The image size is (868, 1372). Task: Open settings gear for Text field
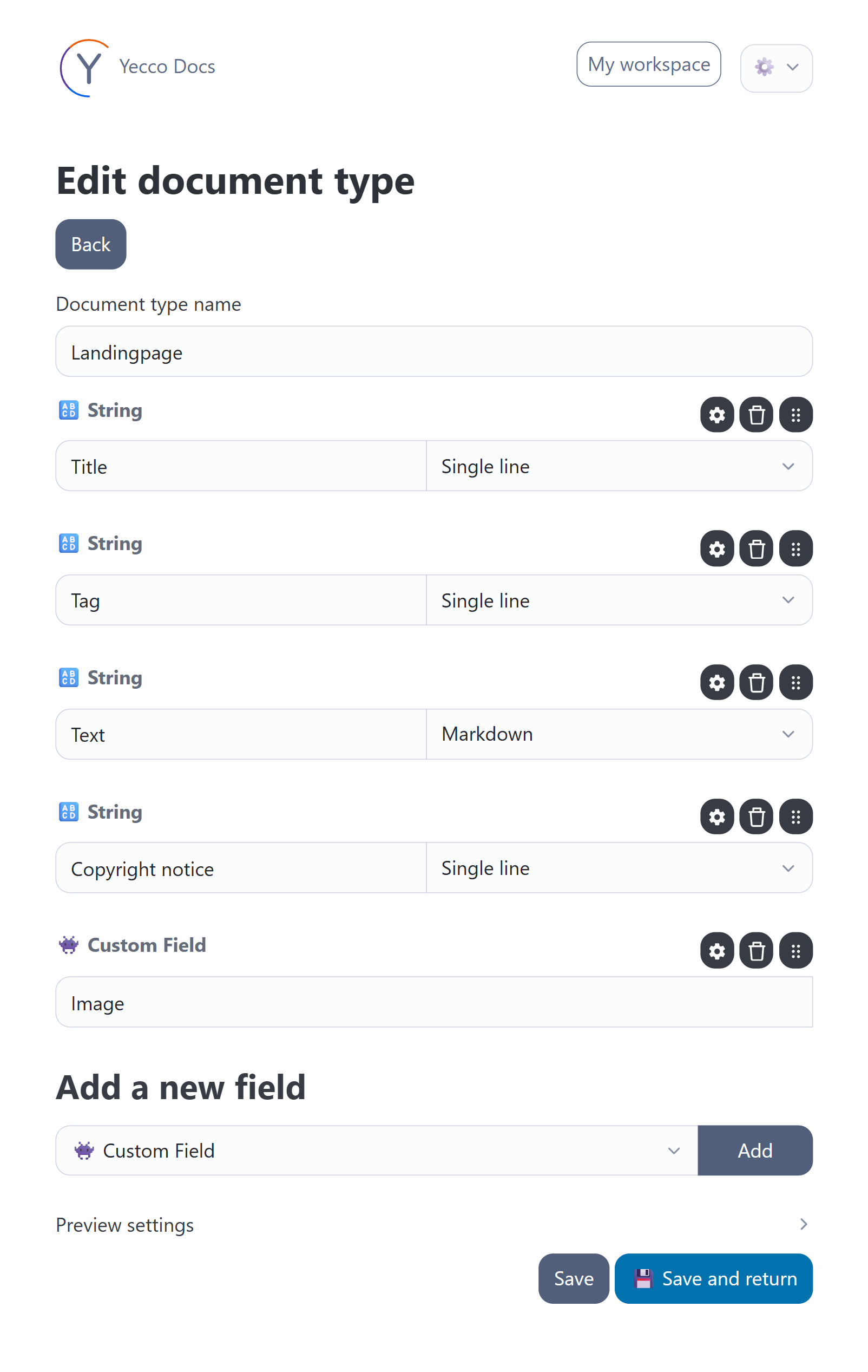[716, 682]
